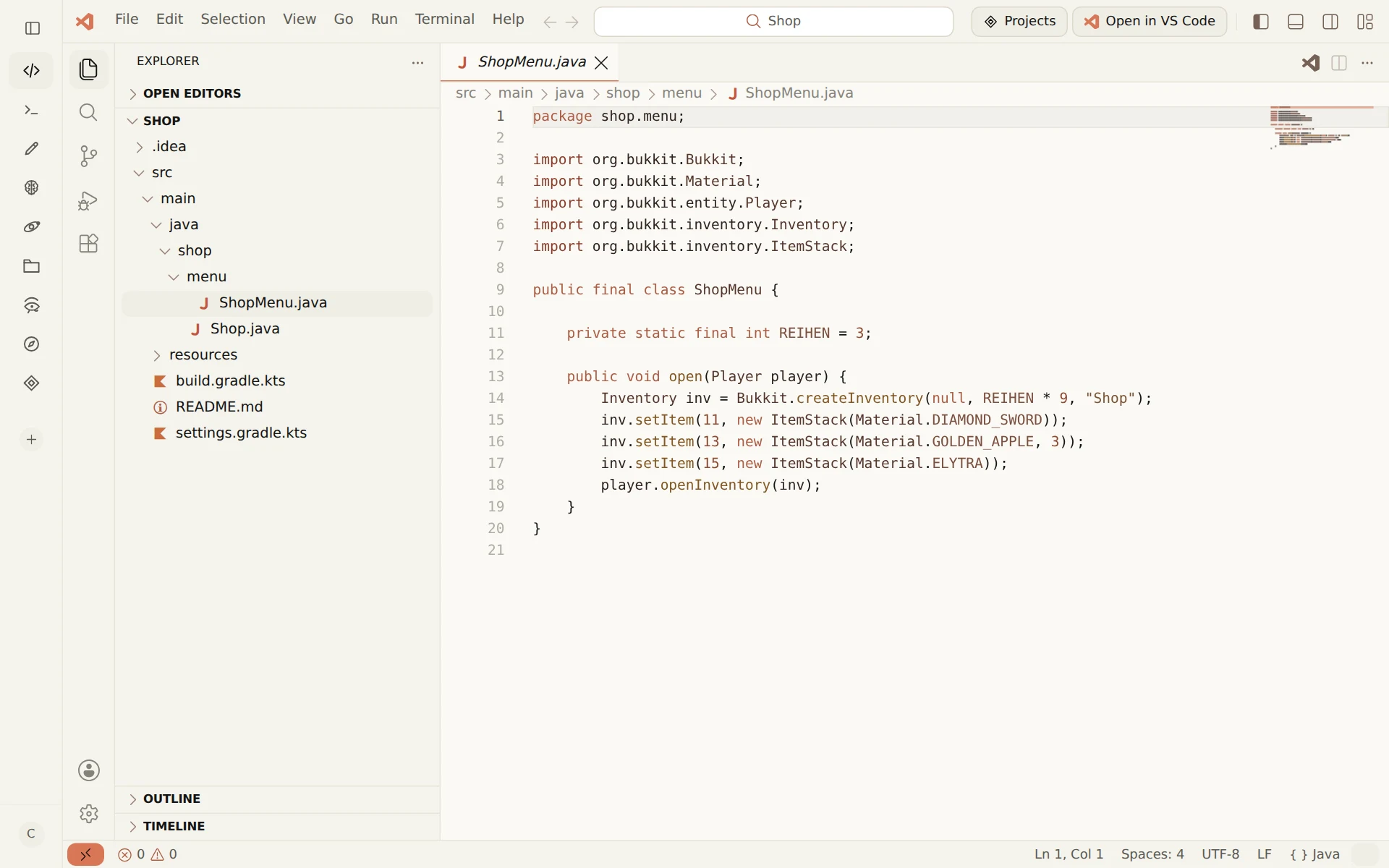
Task: Open the Run and Debug view icon
Action: coord(88,200)
